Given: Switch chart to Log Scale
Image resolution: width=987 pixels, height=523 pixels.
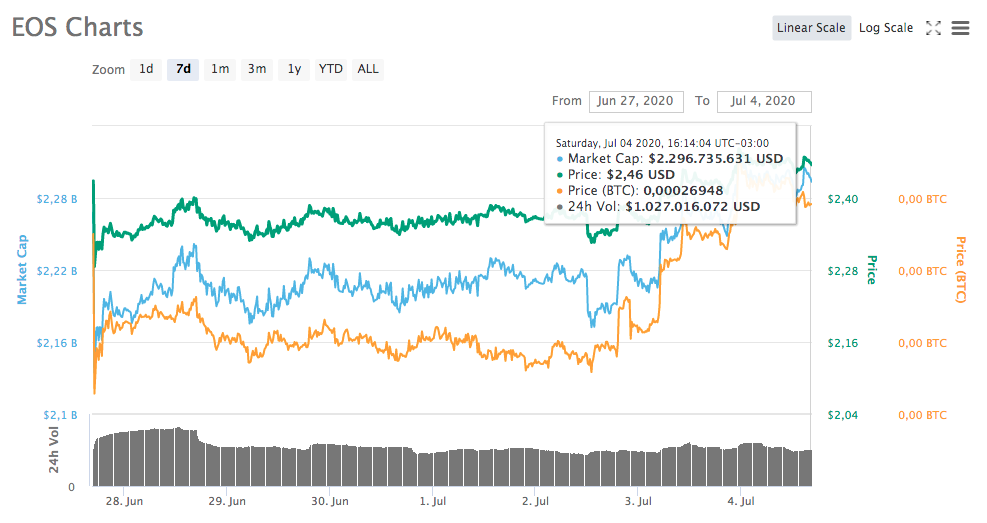Looking at the screenshot, I should (x=886, y=28).
